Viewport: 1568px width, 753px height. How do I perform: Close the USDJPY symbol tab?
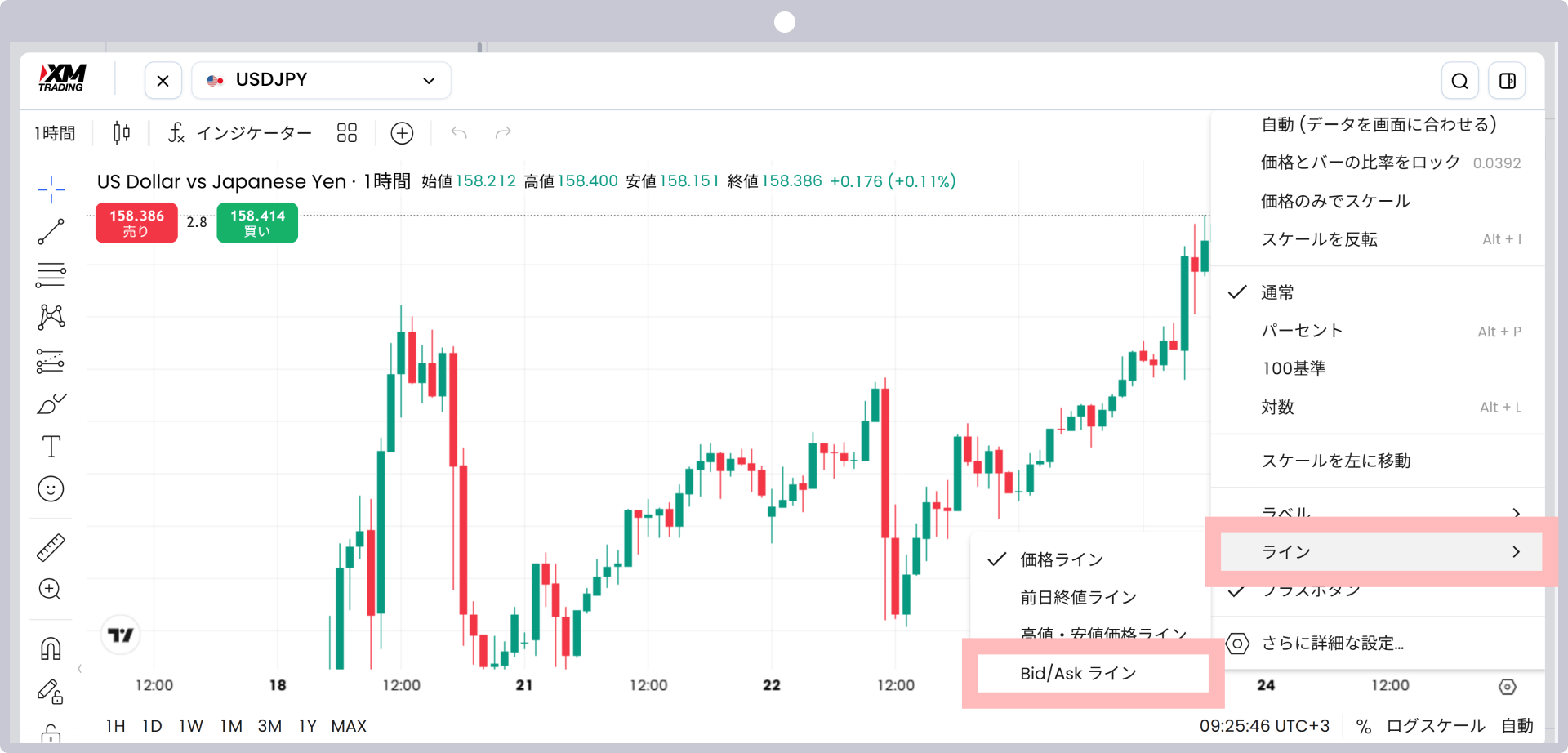(x=163, y=81)
